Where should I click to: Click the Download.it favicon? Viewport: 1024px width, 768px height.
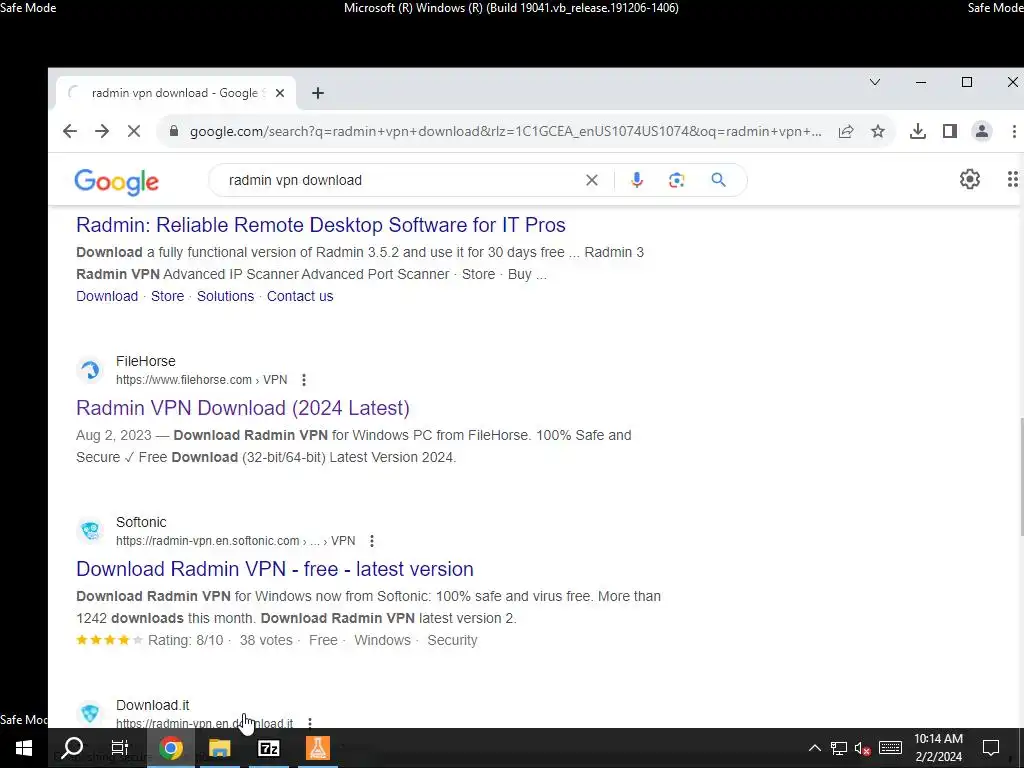click(x=90, y=712)
